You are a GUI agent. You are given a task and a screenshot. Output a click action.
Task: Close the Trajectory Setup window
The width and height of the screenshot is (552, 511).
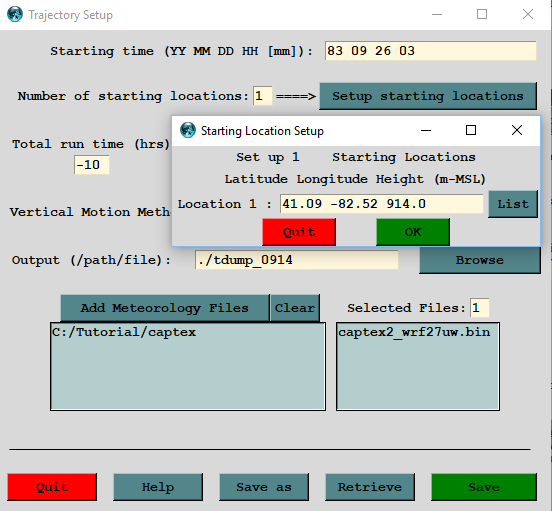528,14
